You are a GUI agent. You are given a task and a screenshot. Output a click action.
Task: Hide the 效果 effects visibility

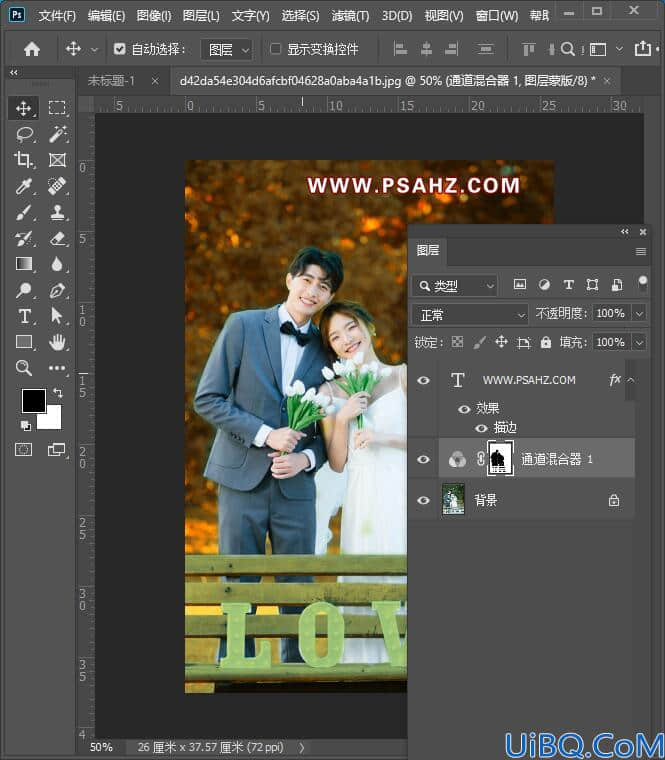(x=464, y=409)
